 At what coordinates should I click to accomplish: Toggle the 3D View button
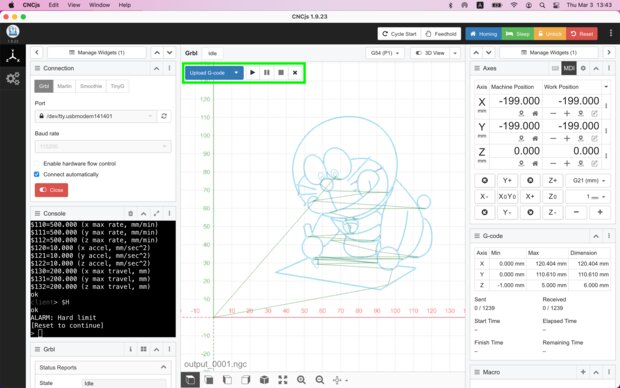(430, 53)
